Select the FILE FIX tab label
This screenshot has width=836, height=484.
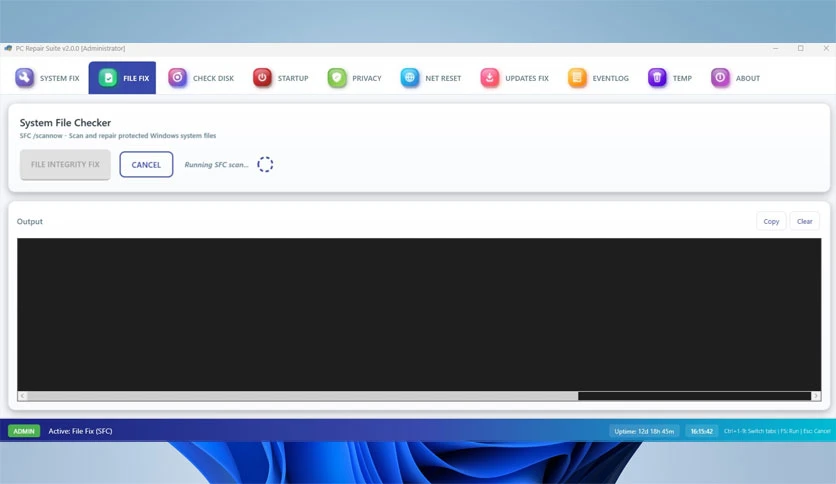click(x=136, y=78)
